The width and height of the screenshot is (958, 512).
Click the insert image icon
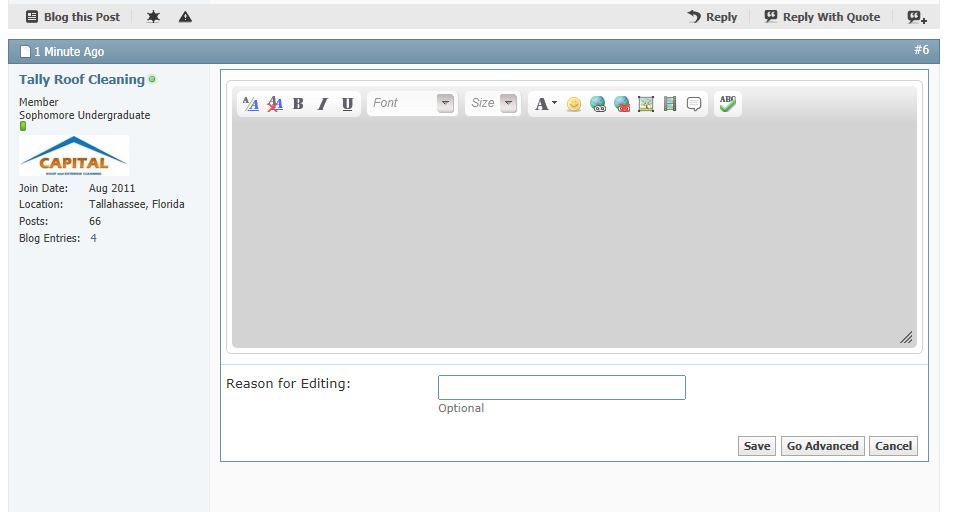646,104
